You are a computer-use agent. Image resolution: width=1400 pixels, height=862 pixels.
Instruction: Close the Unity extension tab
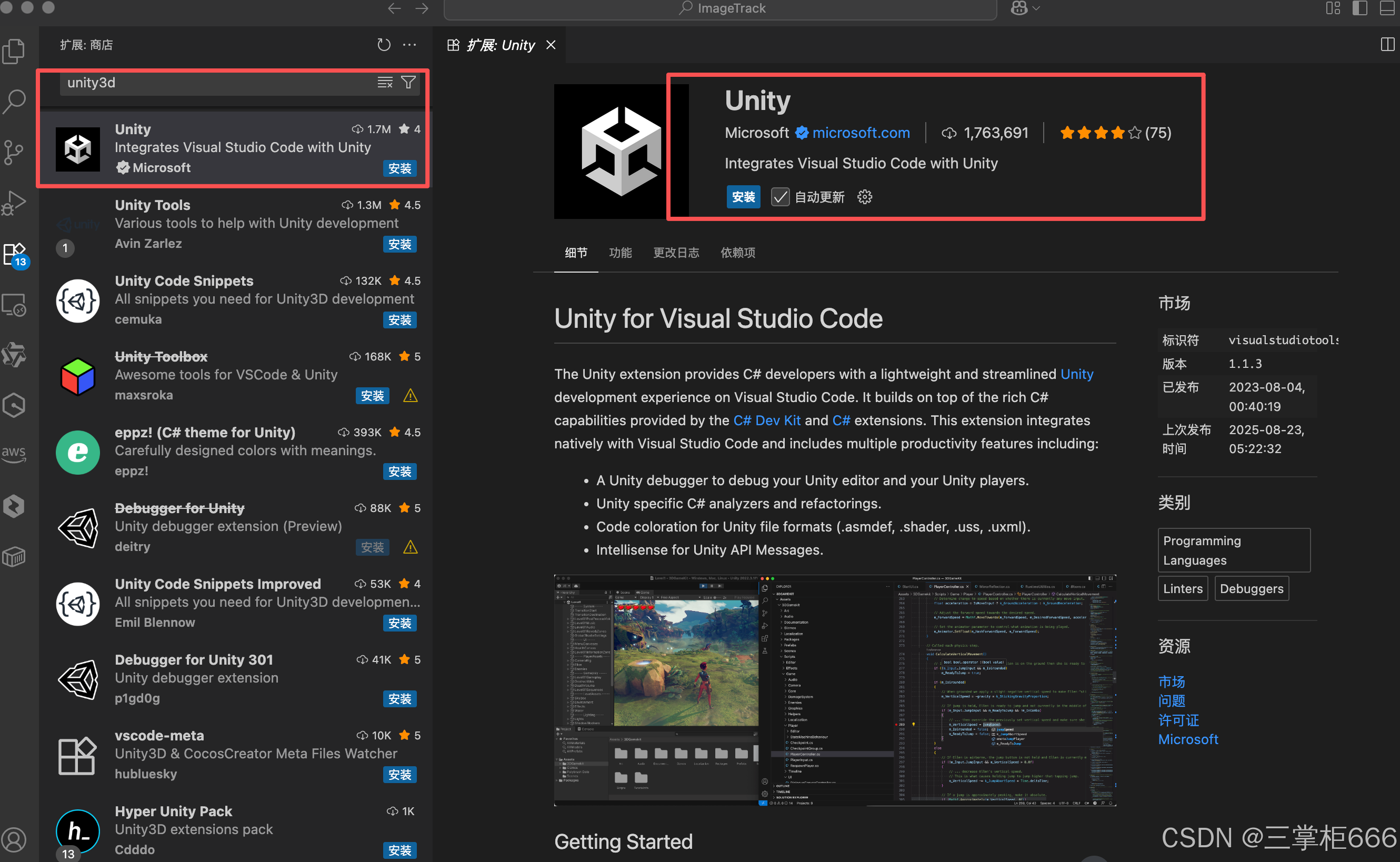pyautogui.click(x=551, y=44)
